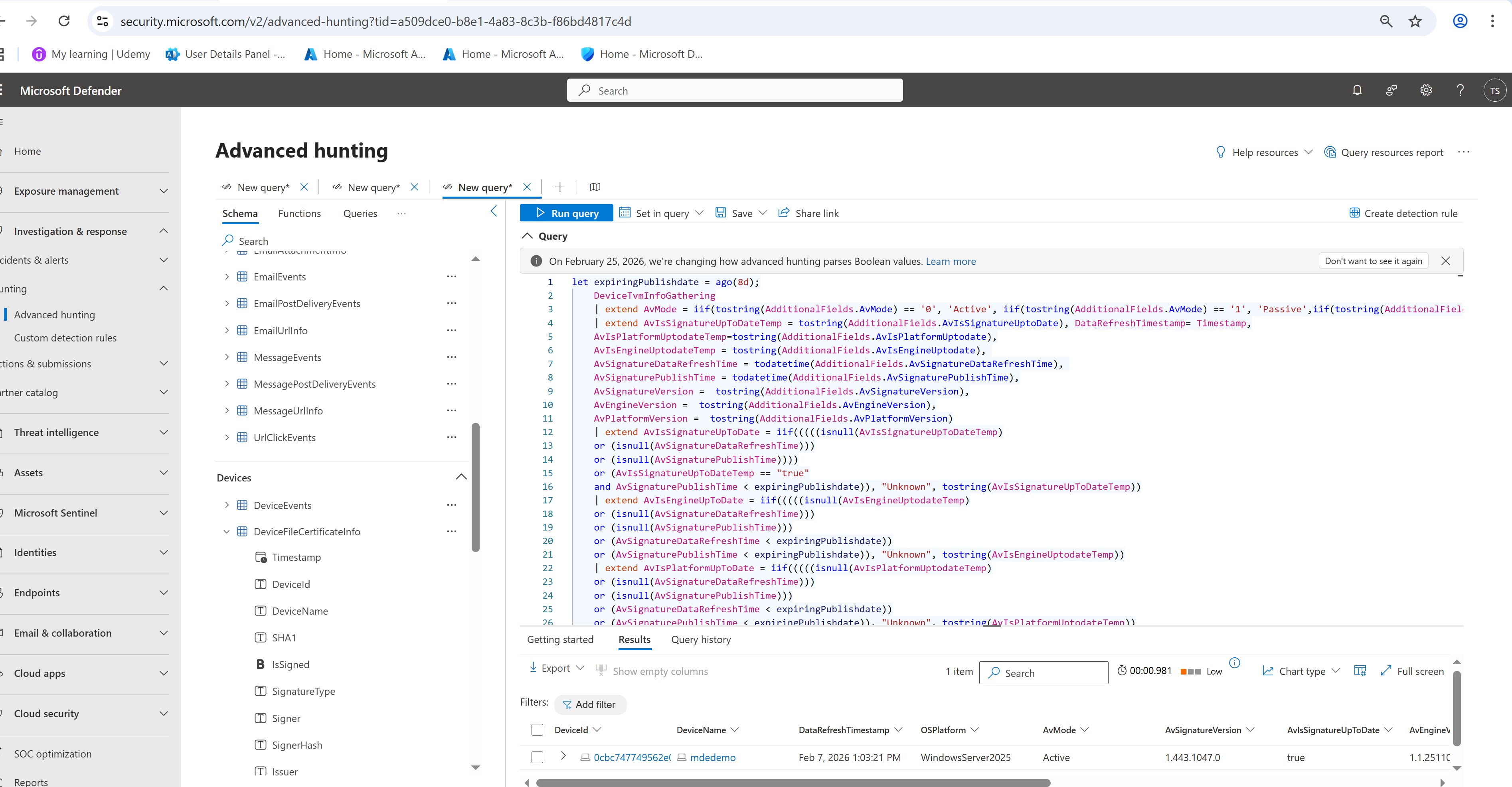Select the mdedemo row checkbox
Image resolution: width=1512 pixels, height=787 pixels.
tap(537, 757)
